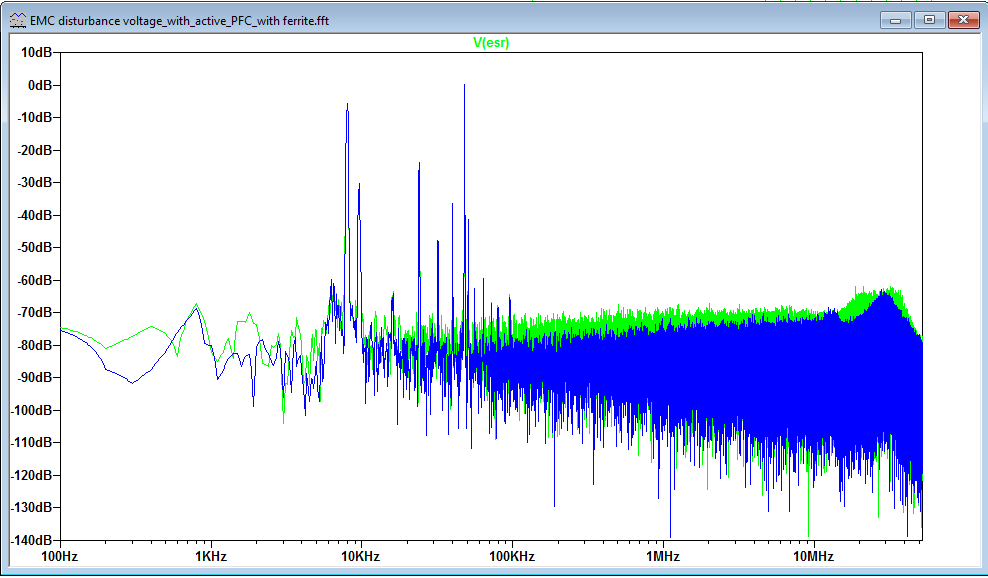Close the EMC disturbance voltage FFT window
The width and height of the screenshot is (988, 578).
pos(963,20)
